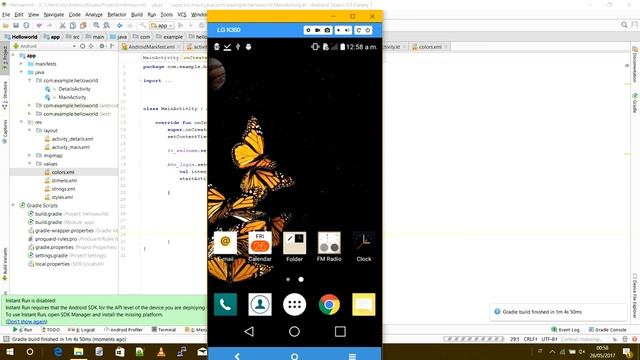Collapse the values folder node
Image resolution: width=640 pixels, height=360 pixels.
29,164
